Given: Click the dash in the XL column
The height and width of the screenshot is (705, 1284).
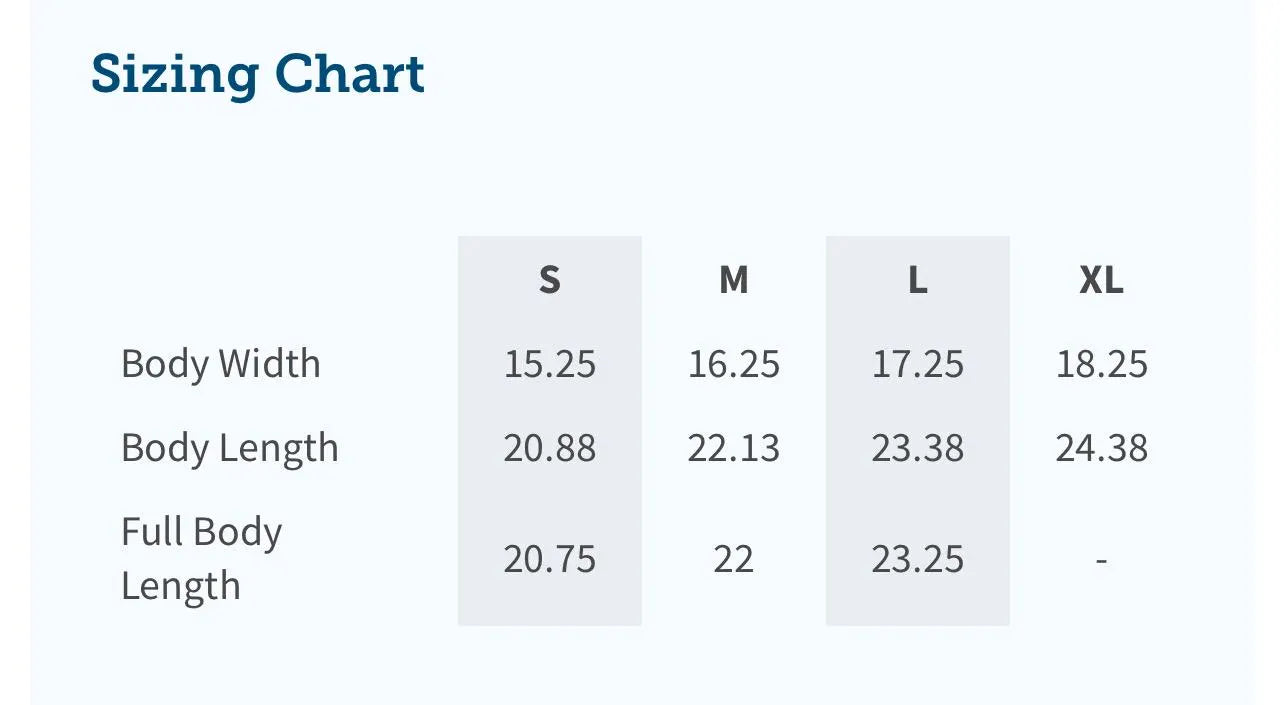Looking at the screenshot, I should [x=1101, y=559].
